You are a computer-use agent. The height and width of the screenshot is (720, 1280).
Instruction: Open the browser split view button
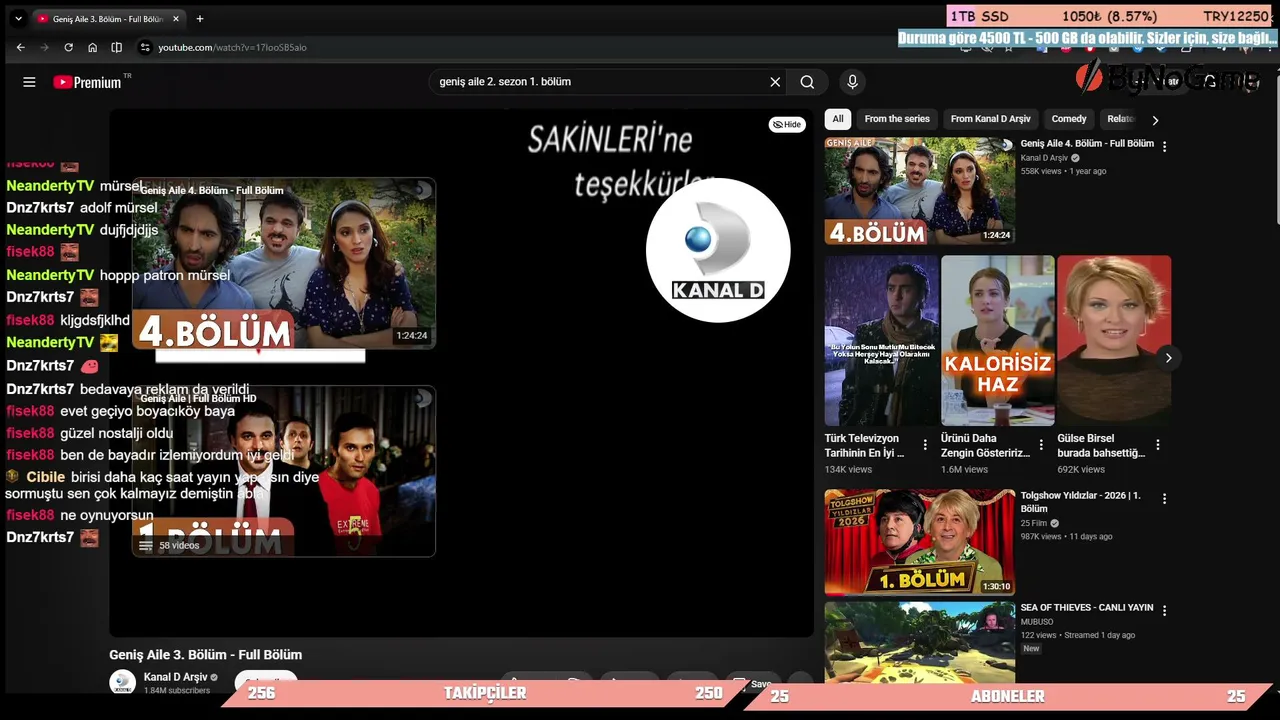coord(116,47)
